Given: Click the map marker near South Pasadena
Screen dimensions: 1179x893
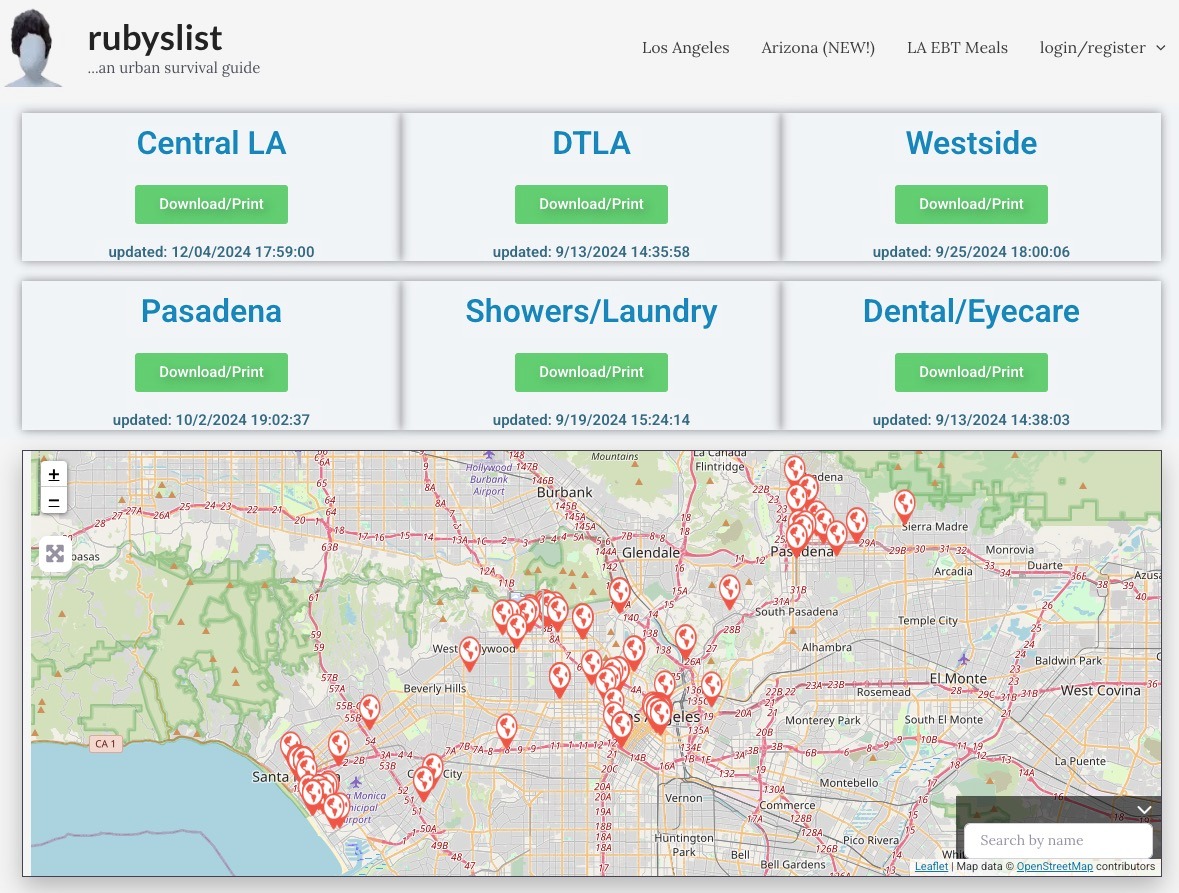Looking at the screenshot, I should (x=730, y=590).
